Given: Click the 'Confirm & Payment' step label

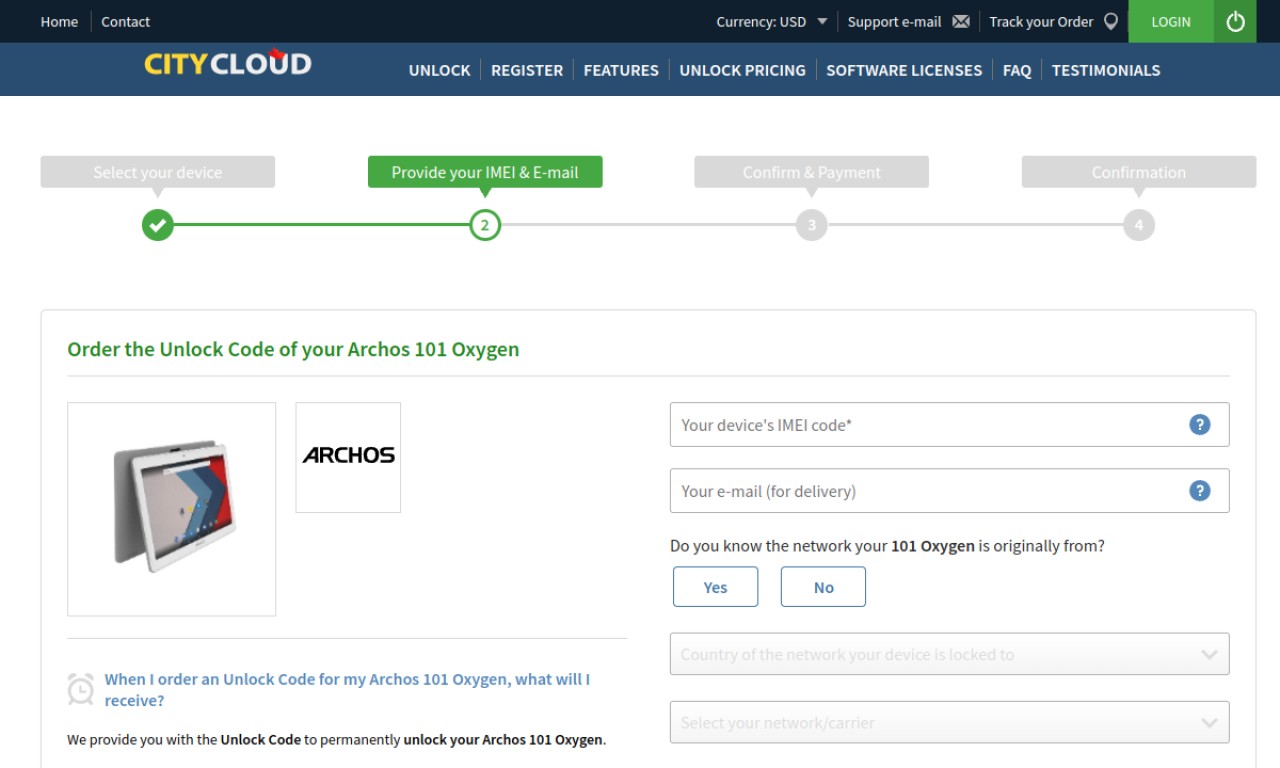Looking at the screenshot, I should tap(812, 172).
